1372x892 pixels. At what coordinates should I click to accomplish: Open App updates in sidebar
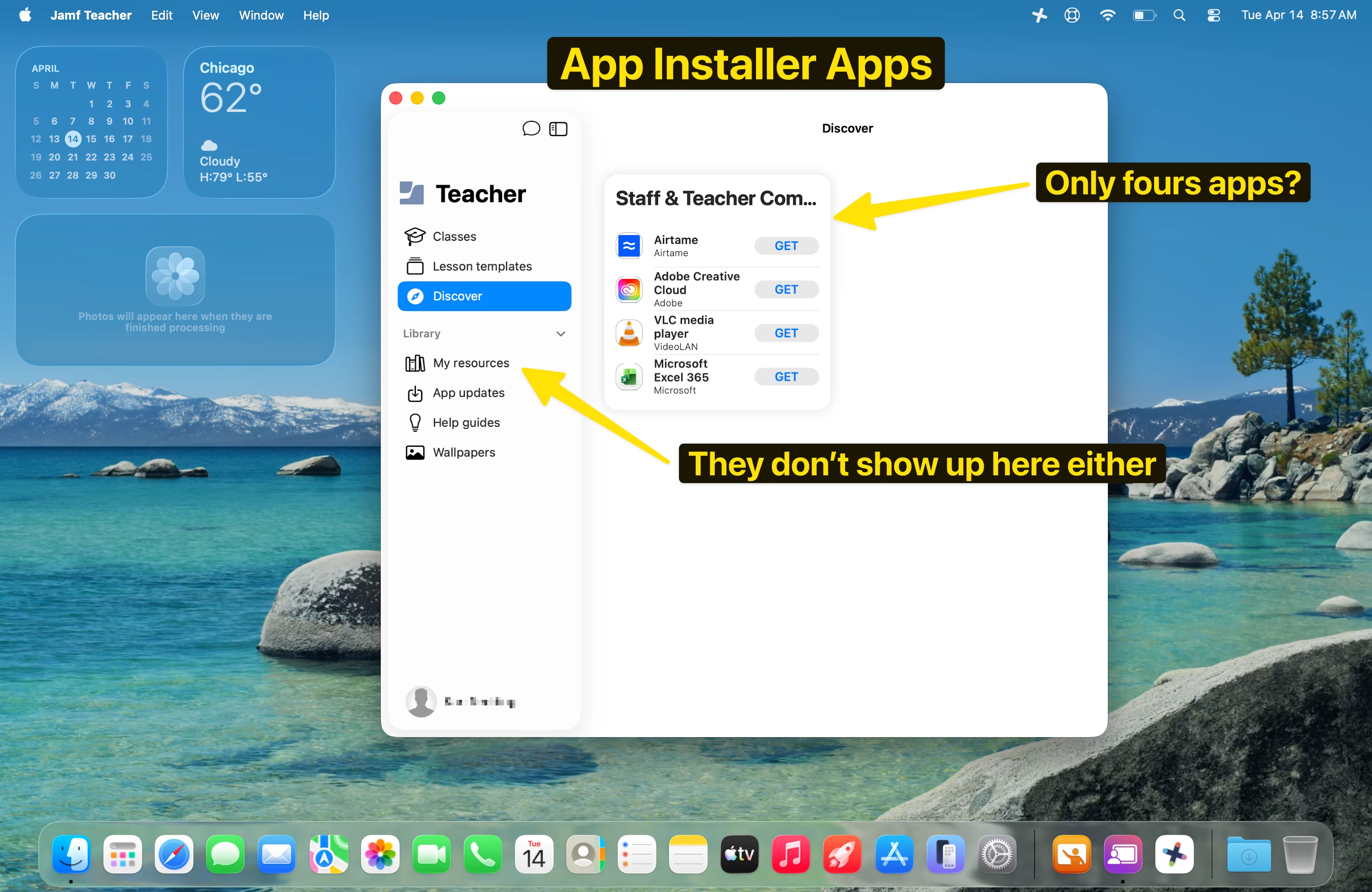click(468, 393)
